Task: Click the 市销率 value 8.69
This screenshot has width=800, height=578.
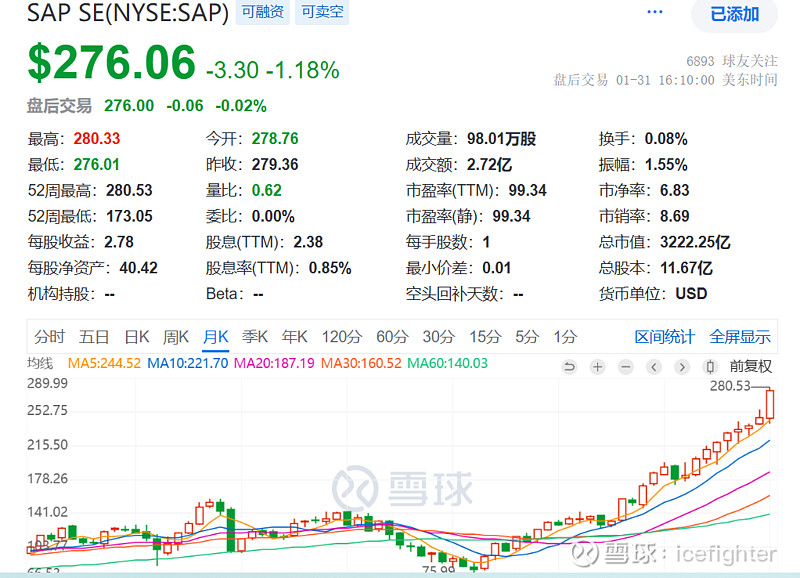Action: [x=674, y=216]
